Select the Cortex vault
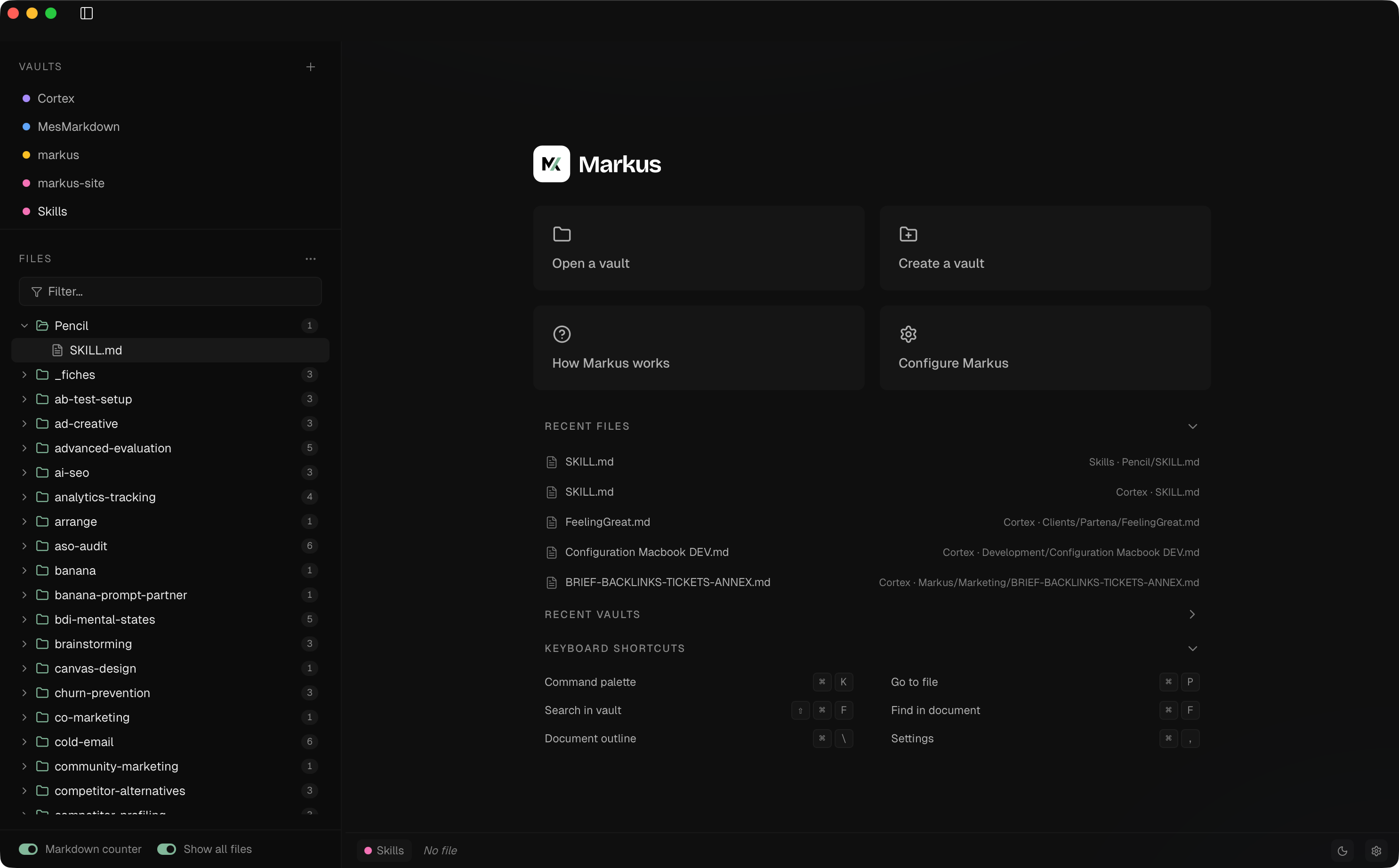This screenshot has width=1399, height=868. tap(170, 99)
